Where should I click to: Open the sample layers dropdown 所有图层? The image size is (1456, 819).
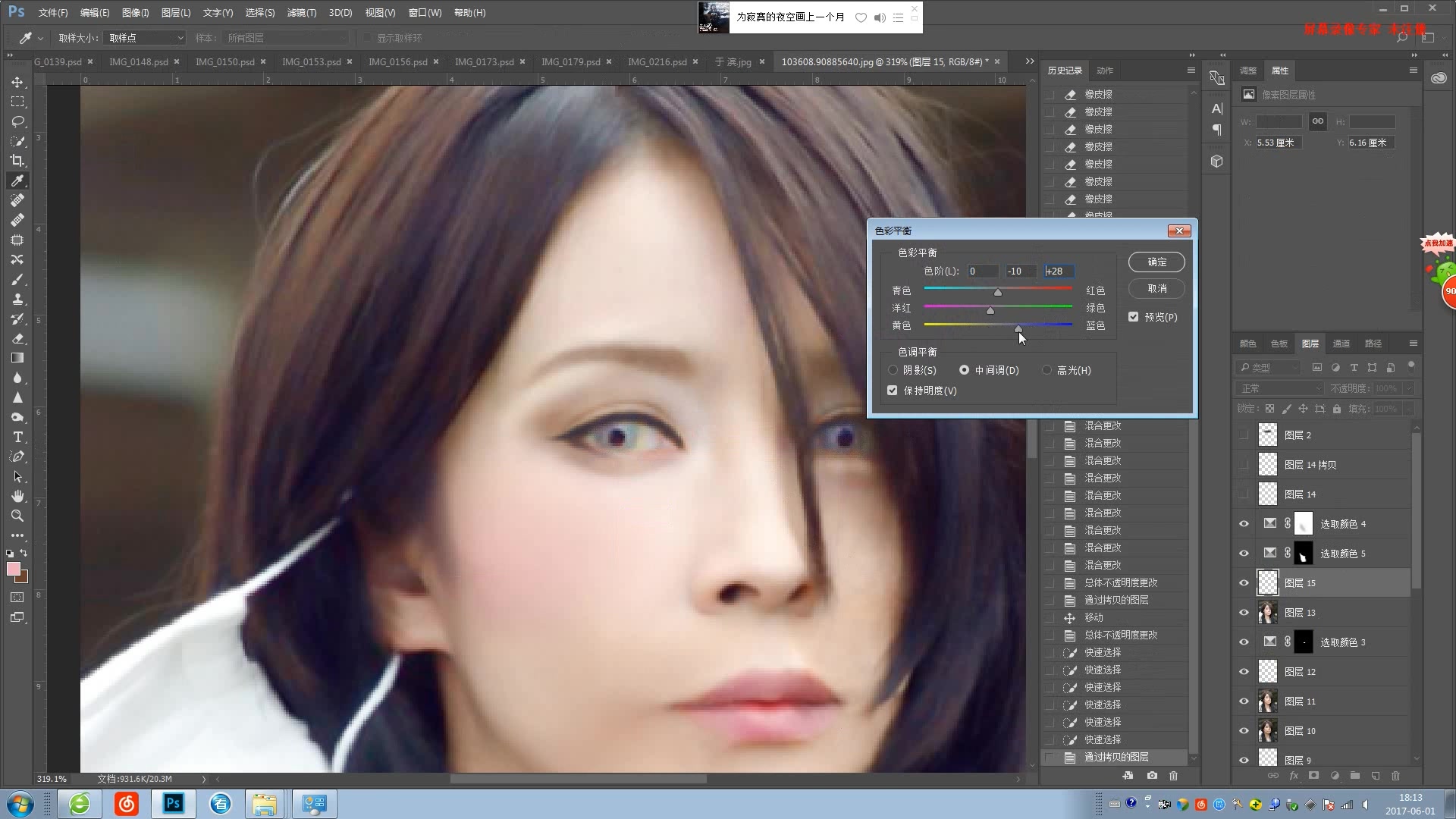[x=287, y=38]
